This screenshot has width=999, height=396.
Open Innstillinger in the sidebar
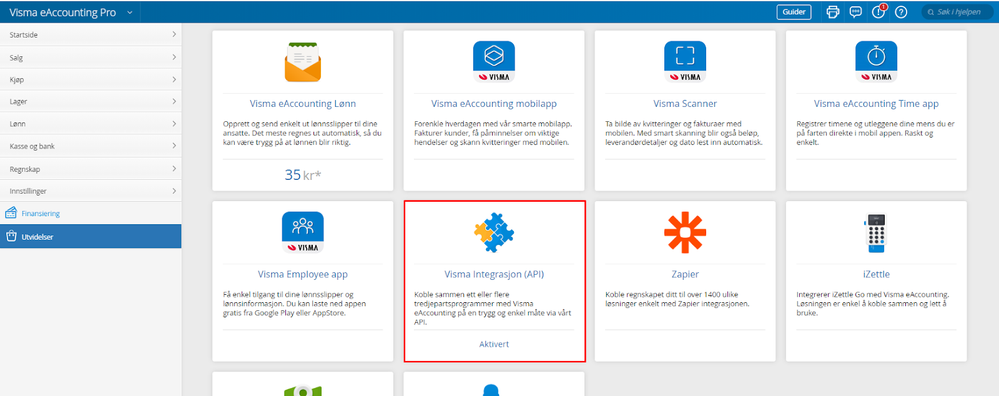click(x=90, y=190)
